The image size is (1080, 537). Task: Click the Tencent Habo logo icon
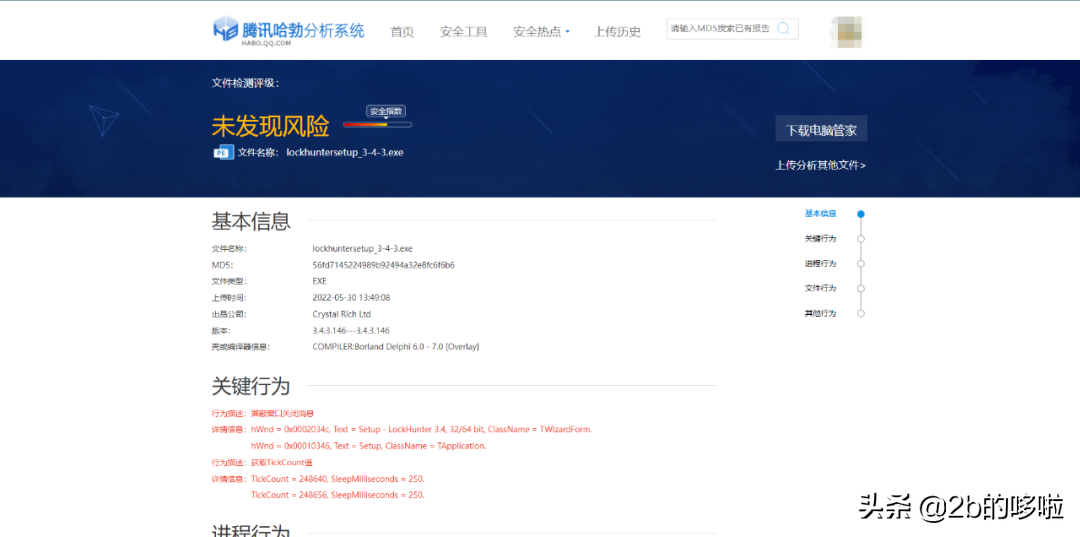tap(225, 29)
